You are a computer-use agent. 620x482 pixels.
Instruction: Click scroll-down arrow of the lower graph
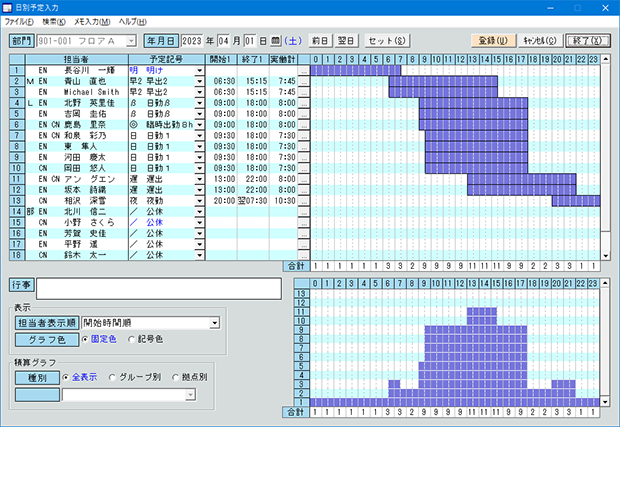point(605,402)
